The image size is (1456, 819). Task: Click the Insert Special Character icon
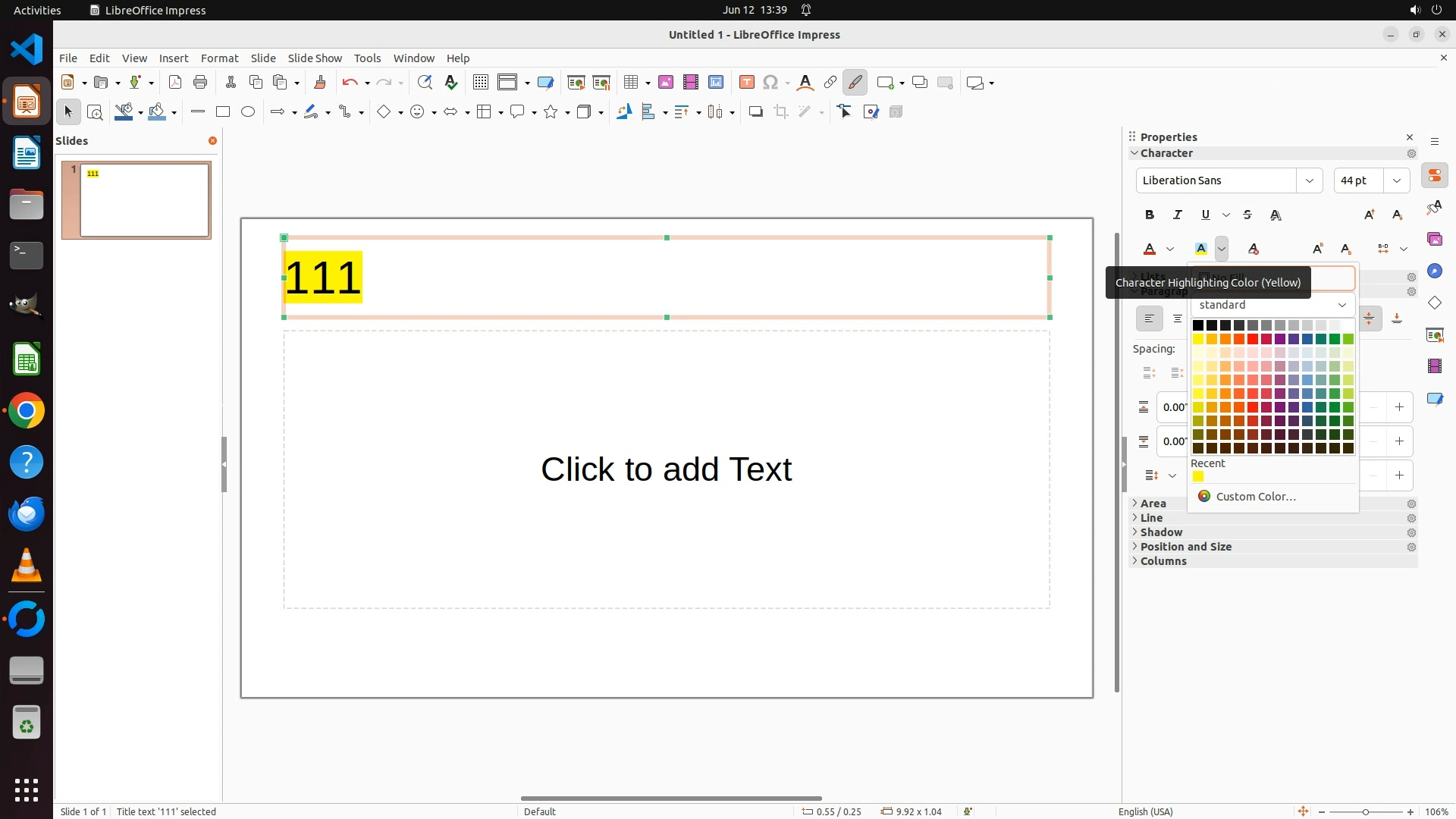[x=770, y=83]
